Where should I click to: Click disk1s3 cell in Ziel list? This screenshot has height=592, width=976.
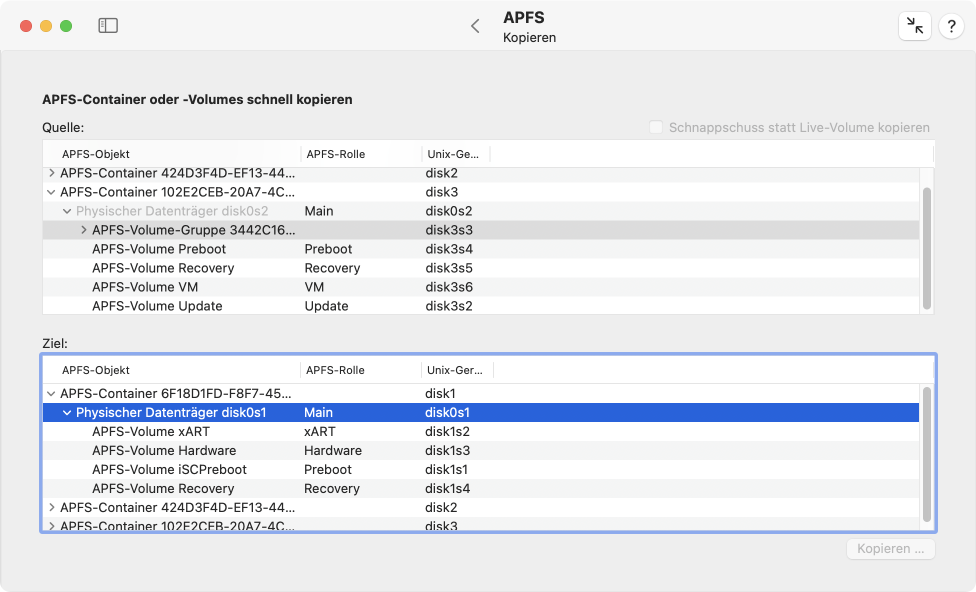pos(447,451)
